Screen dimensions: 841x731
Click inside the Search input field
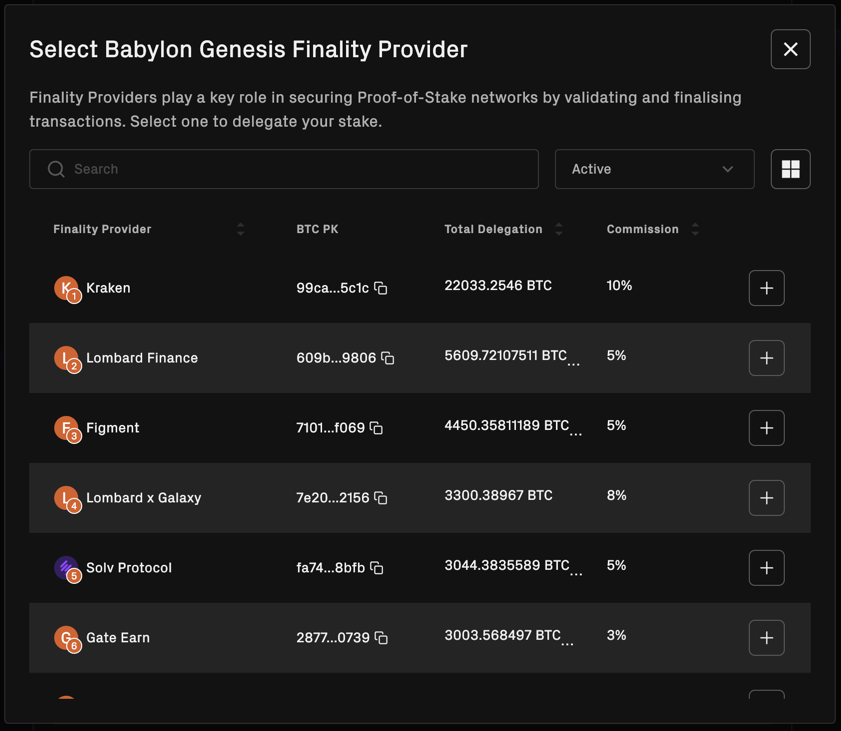click(x=200, y=169)
